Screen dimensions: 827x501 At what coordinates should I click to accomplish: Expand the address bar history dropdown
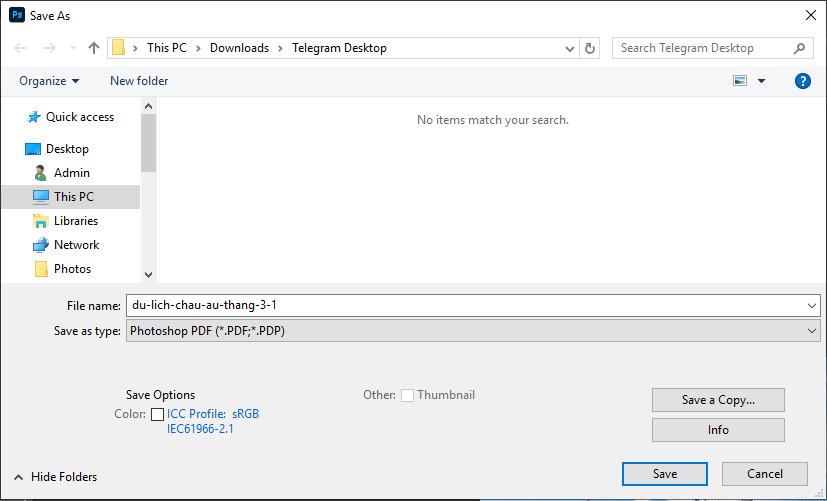[570, 49]
